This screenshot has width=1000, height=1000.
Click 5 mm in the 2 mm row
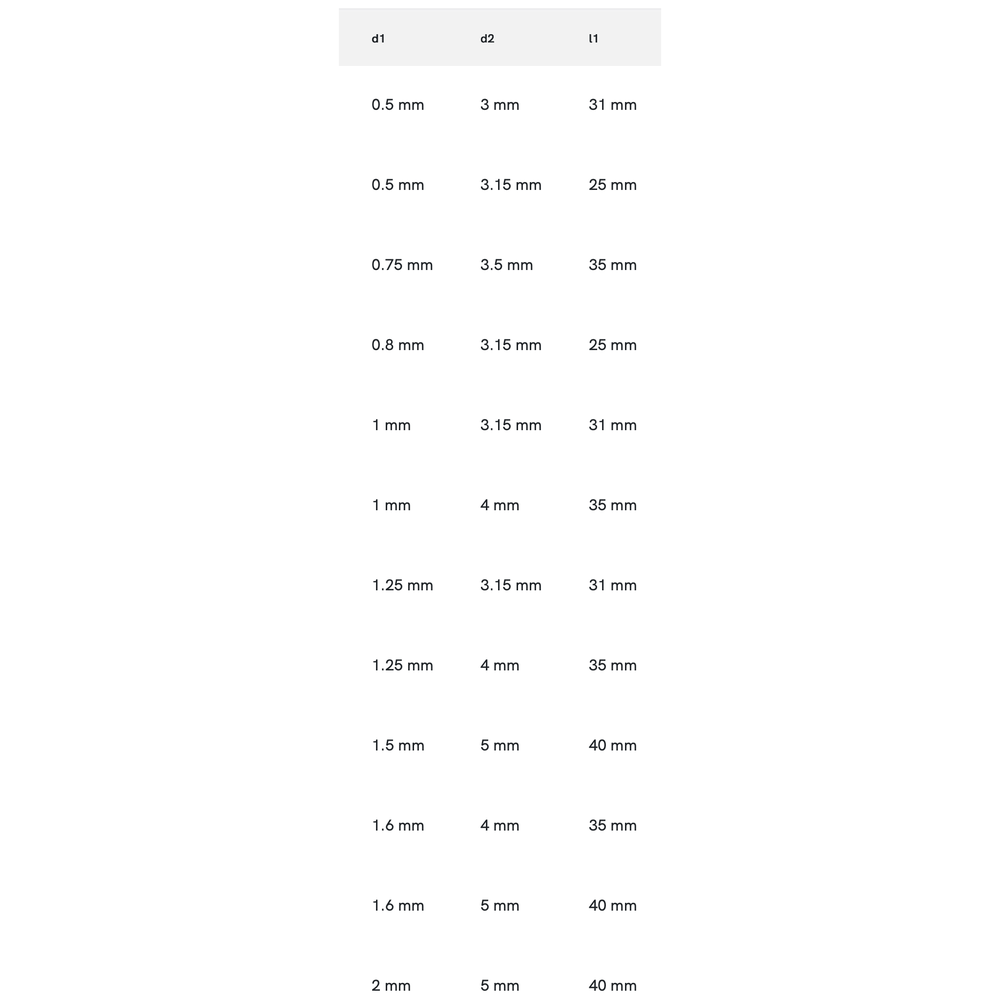pos(499,985)
